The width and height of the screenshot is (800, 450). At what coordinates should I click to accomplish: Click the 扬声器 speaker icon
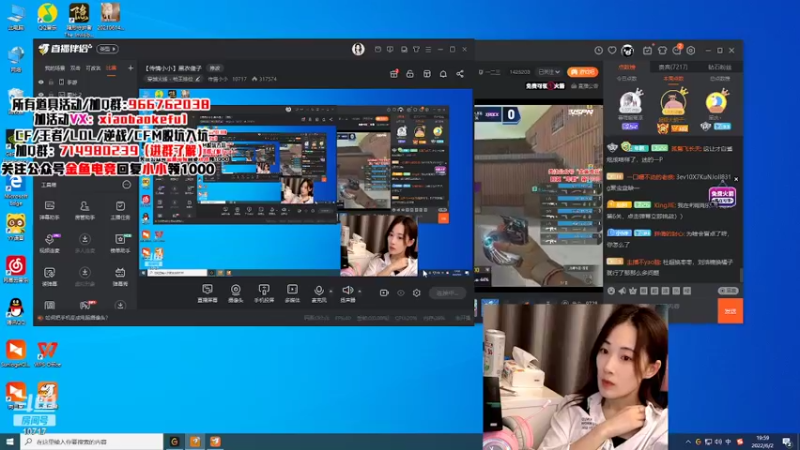(x=347, y=291)
